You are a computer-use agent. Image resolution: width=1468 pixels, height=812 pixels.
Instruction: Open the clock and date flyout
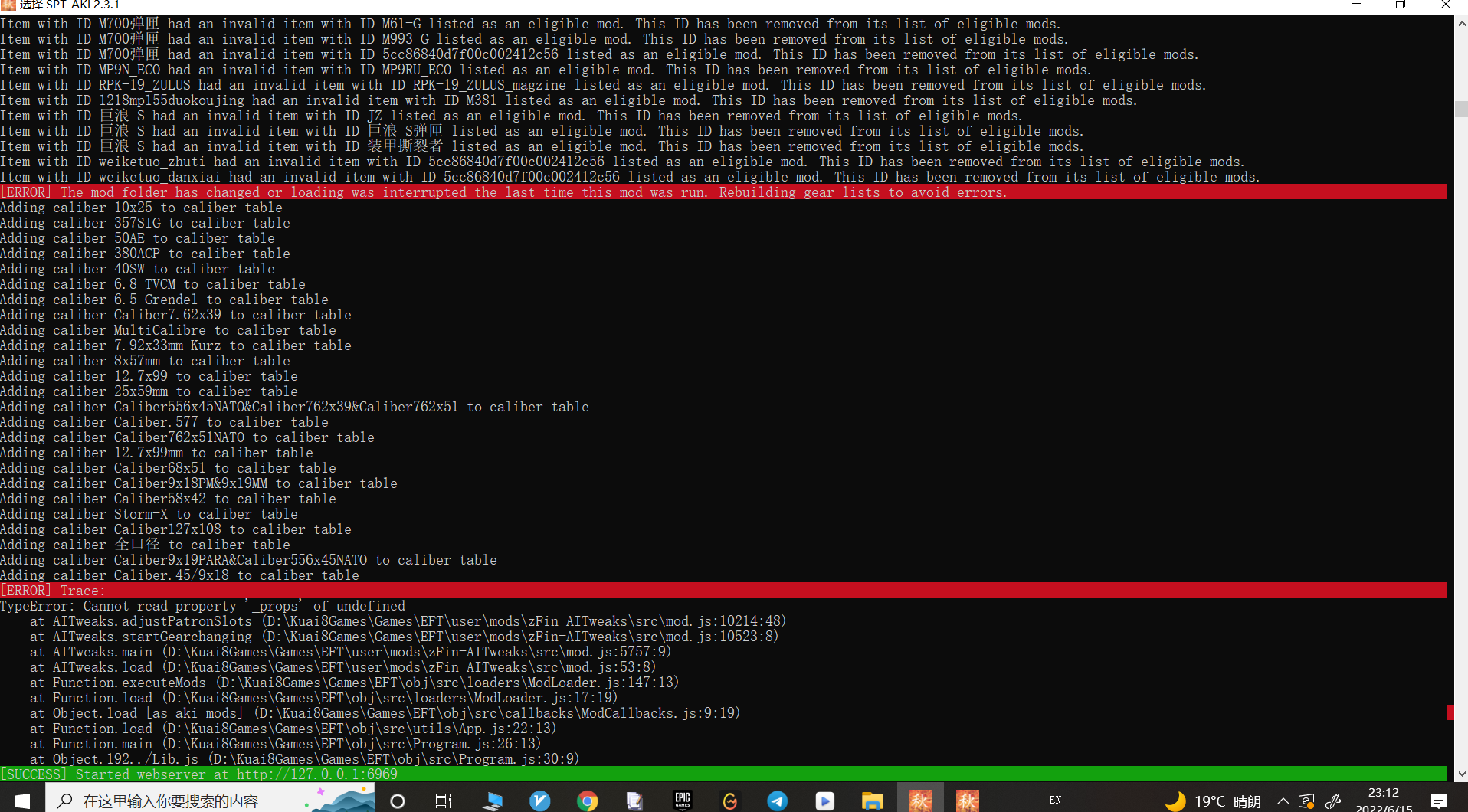point(1383,799)
